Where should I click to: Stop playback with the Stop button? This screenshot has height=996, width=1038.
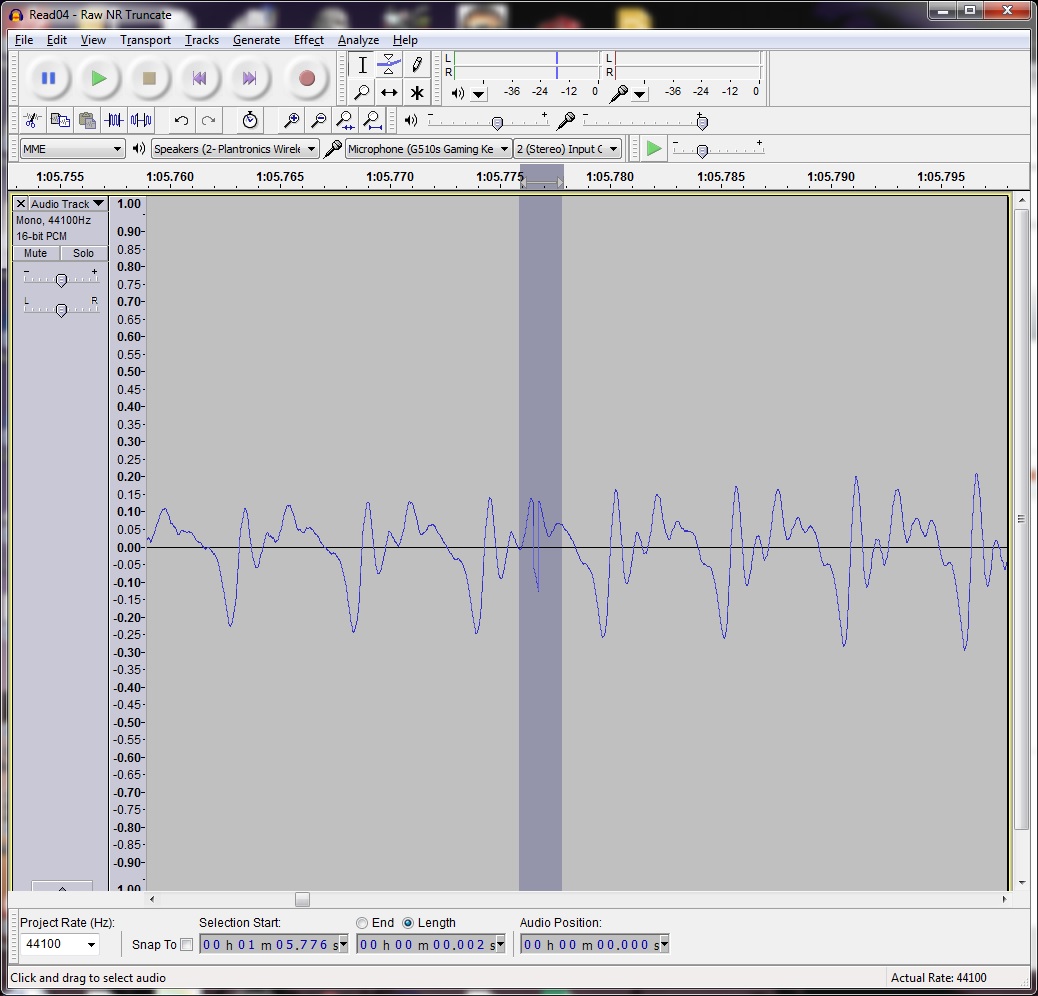pyautogui.click(x=149, y=79)
